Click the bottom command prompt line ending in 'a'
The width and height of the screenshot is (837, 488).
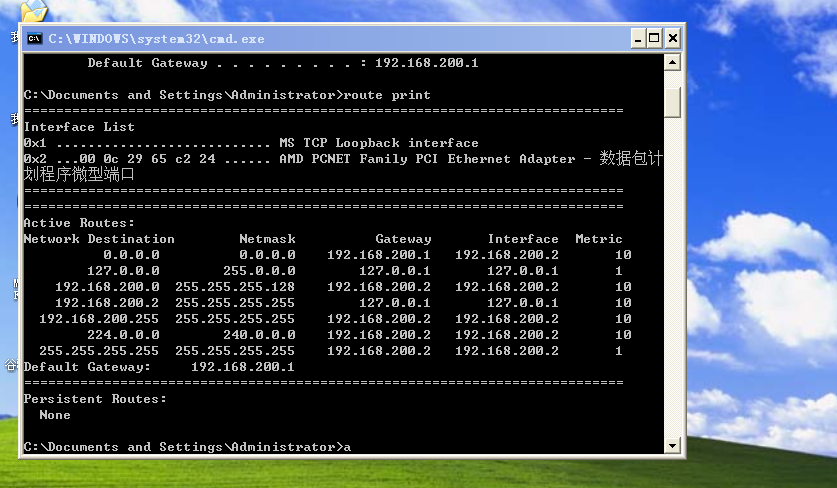pyautogui.click(x=187, y=447)
